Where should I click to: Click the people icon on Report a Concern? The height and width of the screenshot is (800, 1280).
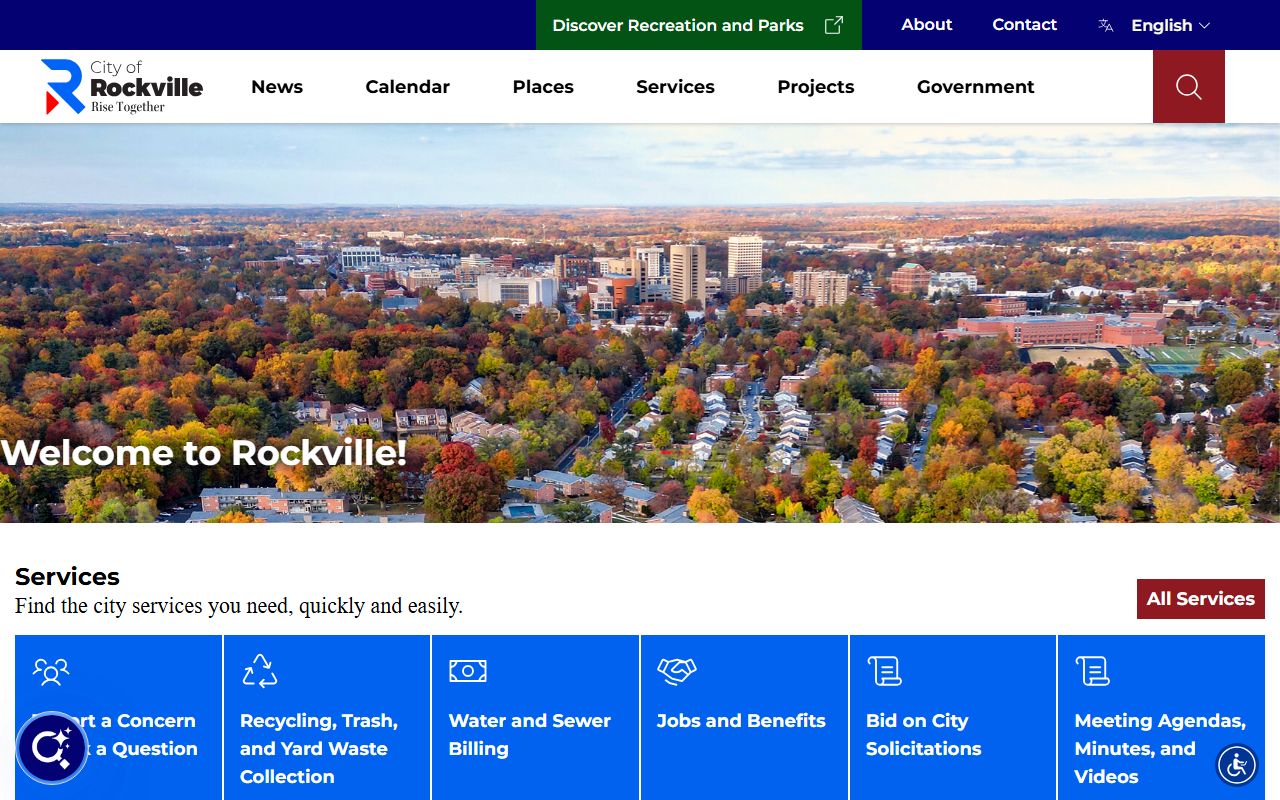pyautogui.click(x=51, y=671)
